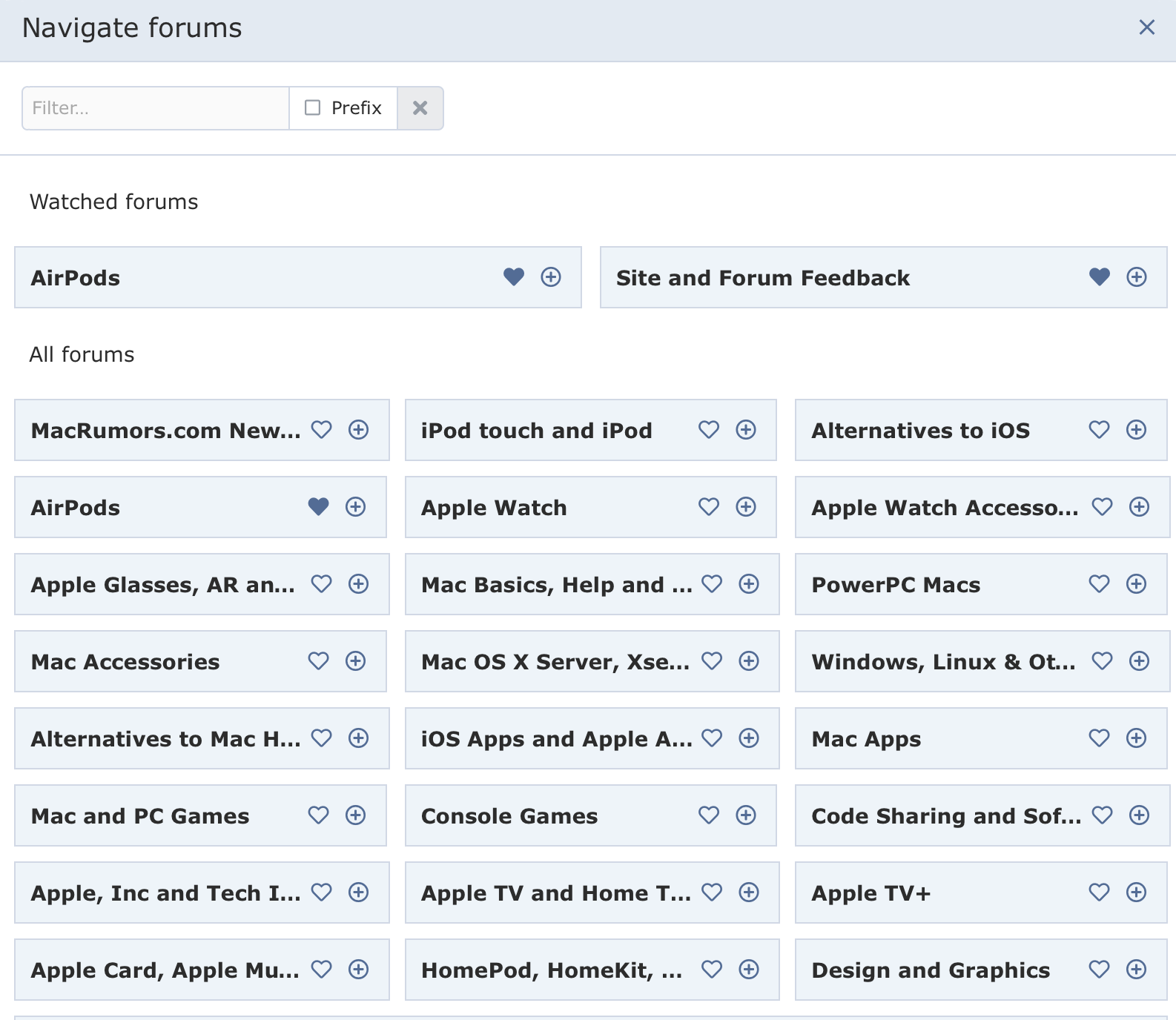Click plus icon for Code Sharing forum

(x=1140, y=815)
